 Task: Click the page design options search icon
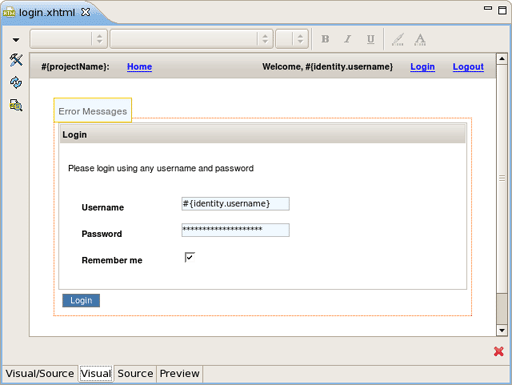tap(16, 105)
